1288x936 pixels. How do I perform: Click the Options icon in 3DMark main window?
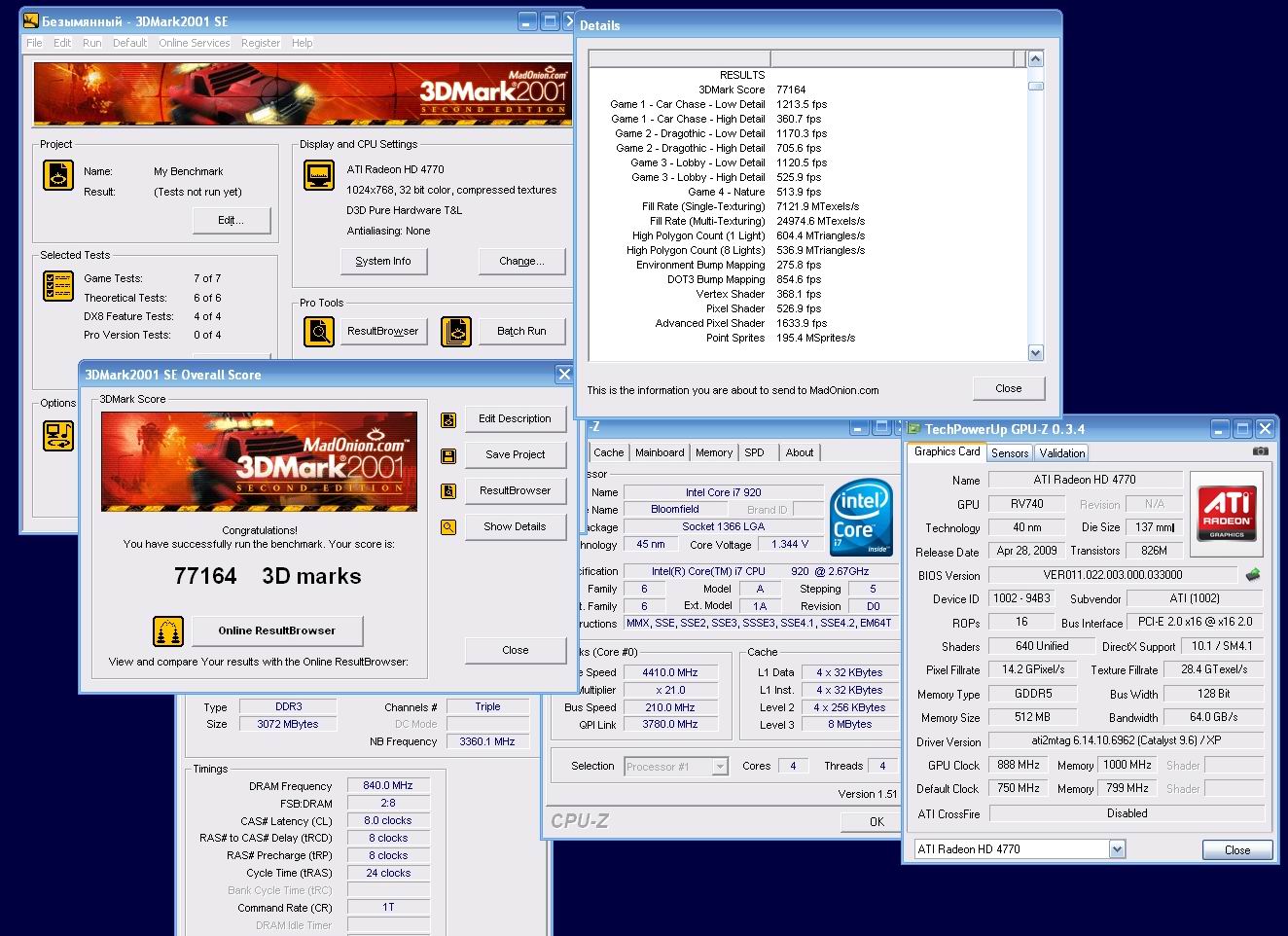[58, 435]
